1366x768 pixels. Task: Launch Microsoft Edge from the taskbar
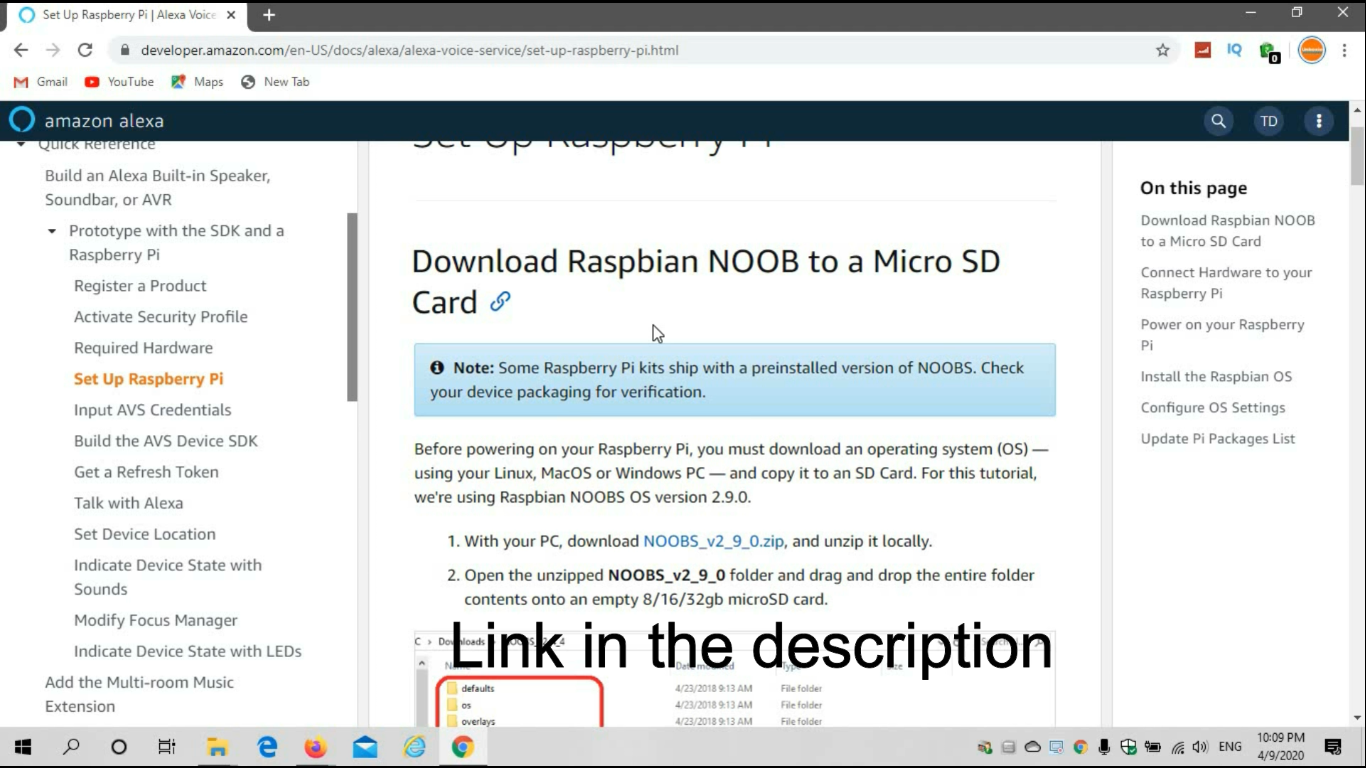(267, 747)
